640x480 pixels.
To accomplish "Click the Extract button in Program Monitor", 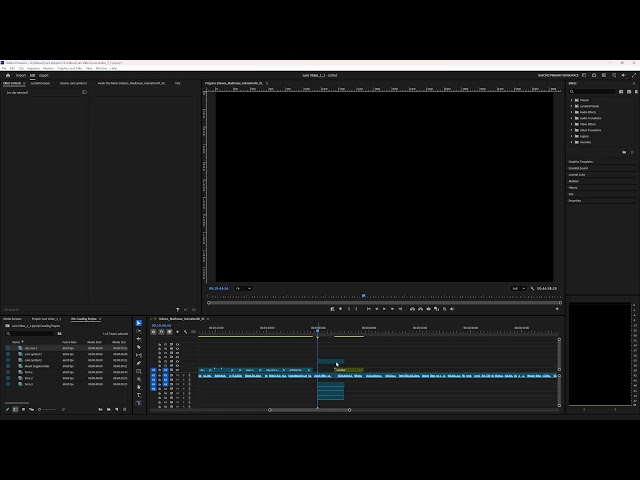I will [420, 309].
